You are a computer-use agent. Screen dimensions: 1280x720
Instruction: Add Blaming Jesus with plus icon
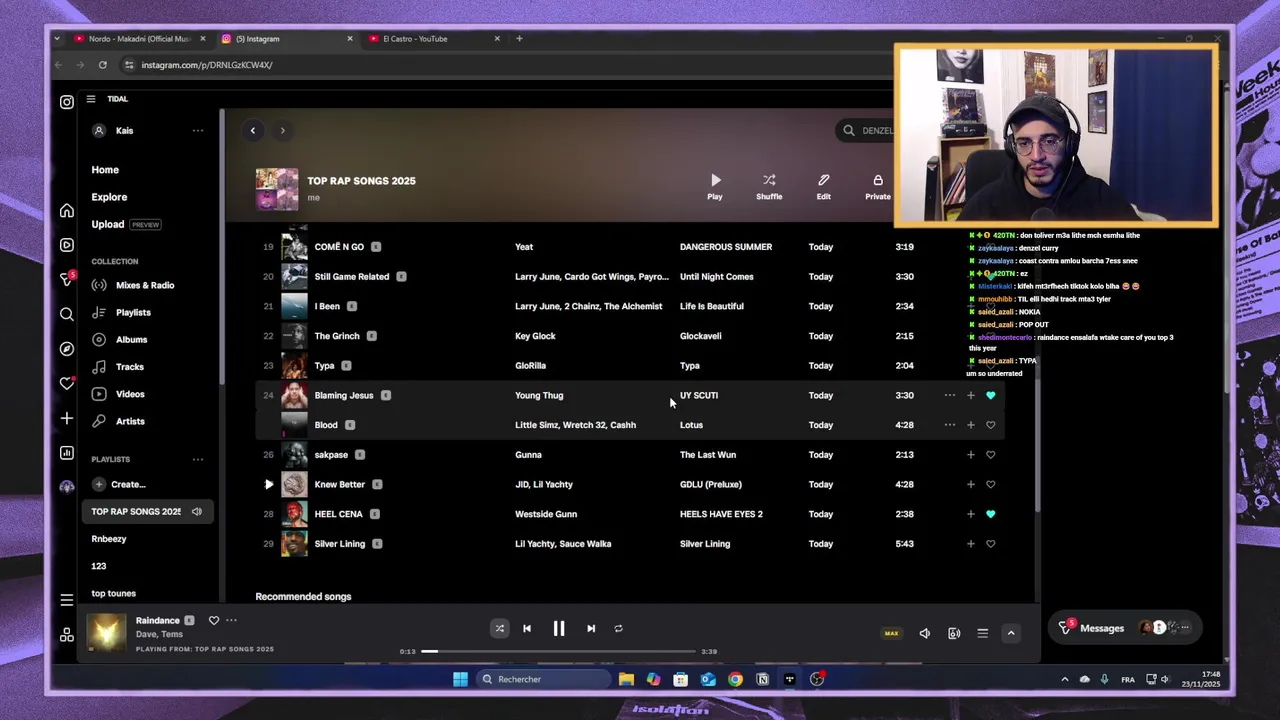(970, 395)
